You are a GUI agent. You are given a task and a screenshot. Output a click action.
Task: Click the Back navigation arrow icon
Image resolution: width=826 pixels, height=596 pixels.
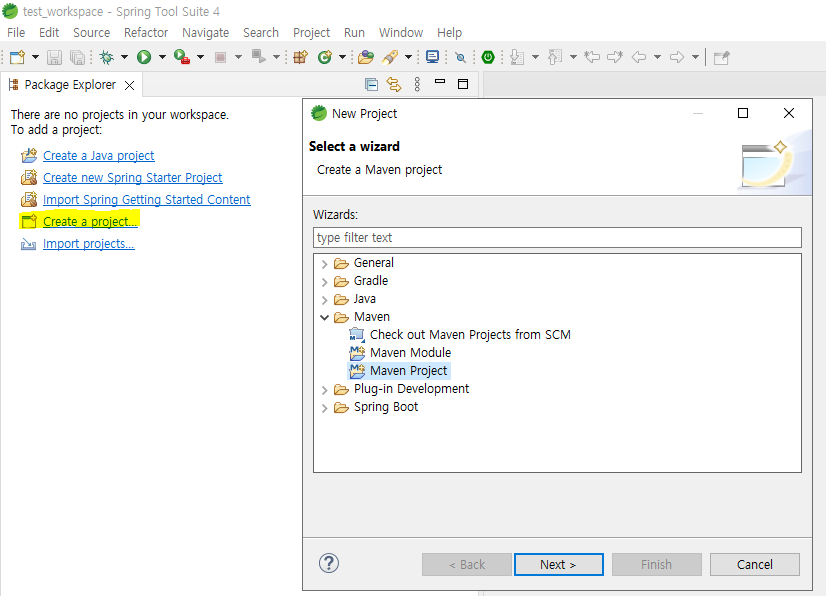pos(639,57)
